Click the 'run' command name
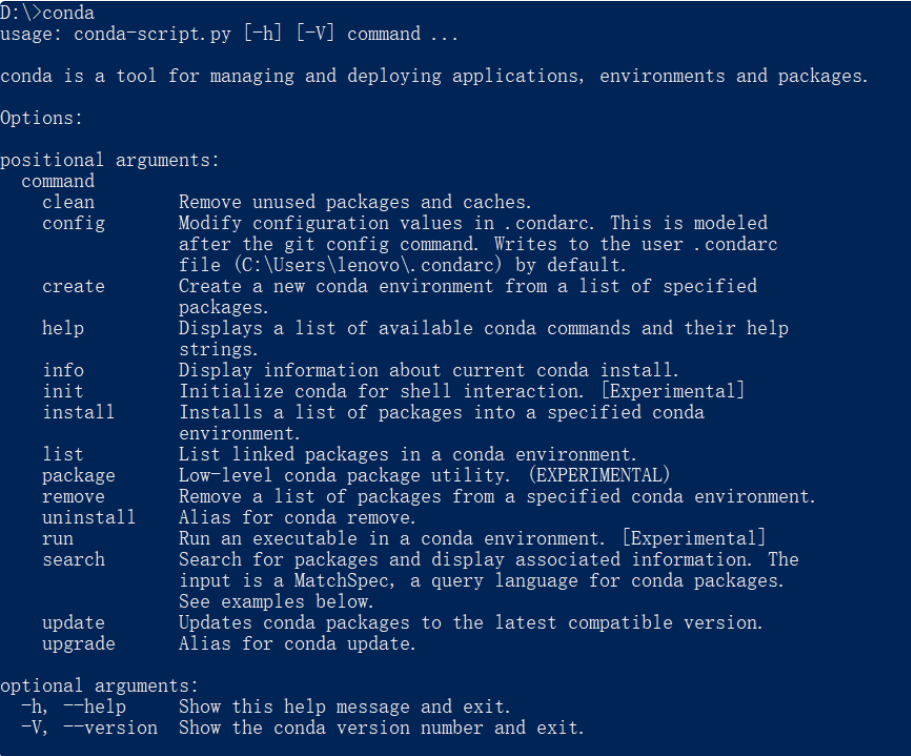The image size is (911, 756). [58, 539]
